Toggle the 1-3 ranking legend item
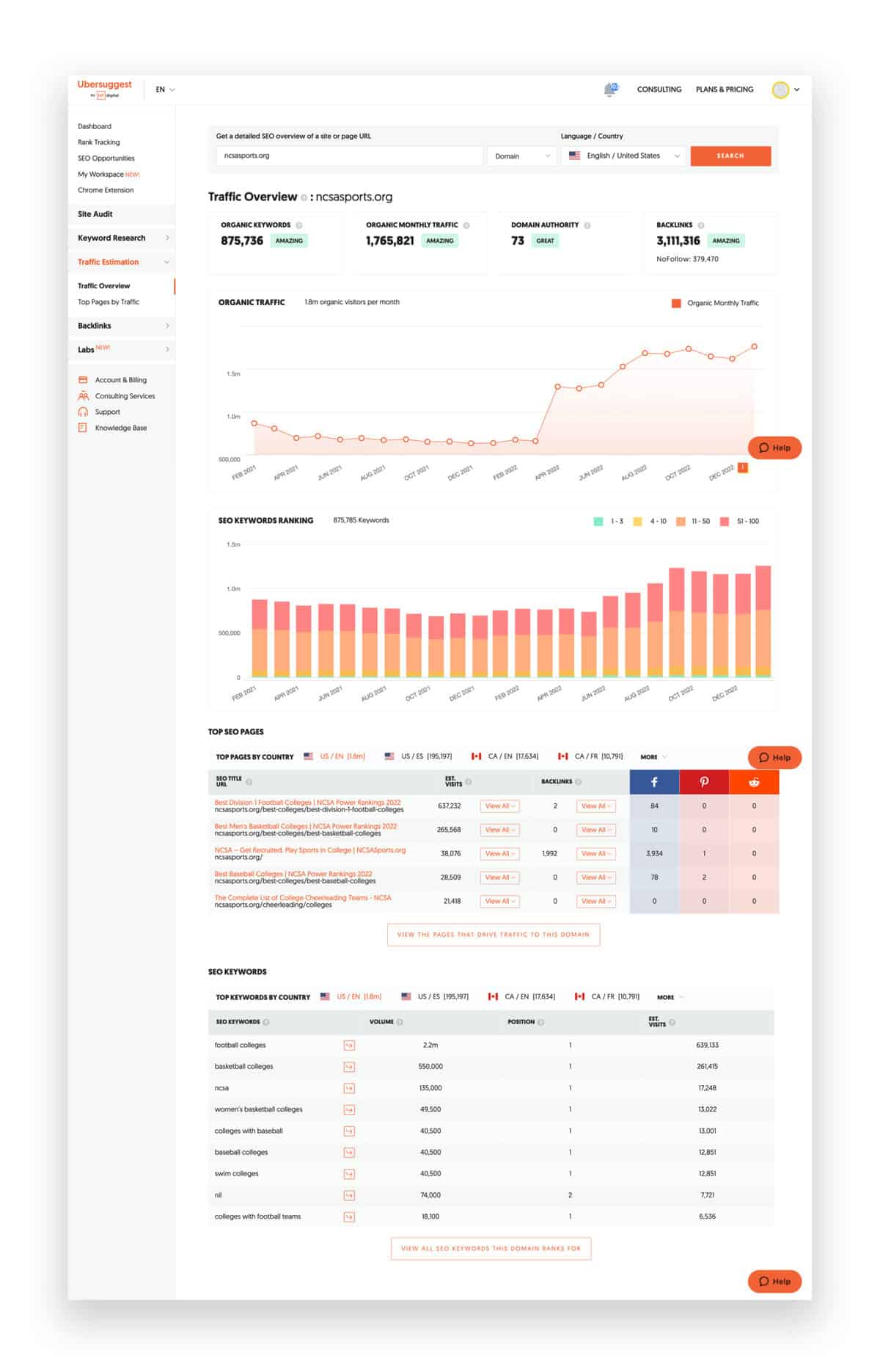 point(608,522)
